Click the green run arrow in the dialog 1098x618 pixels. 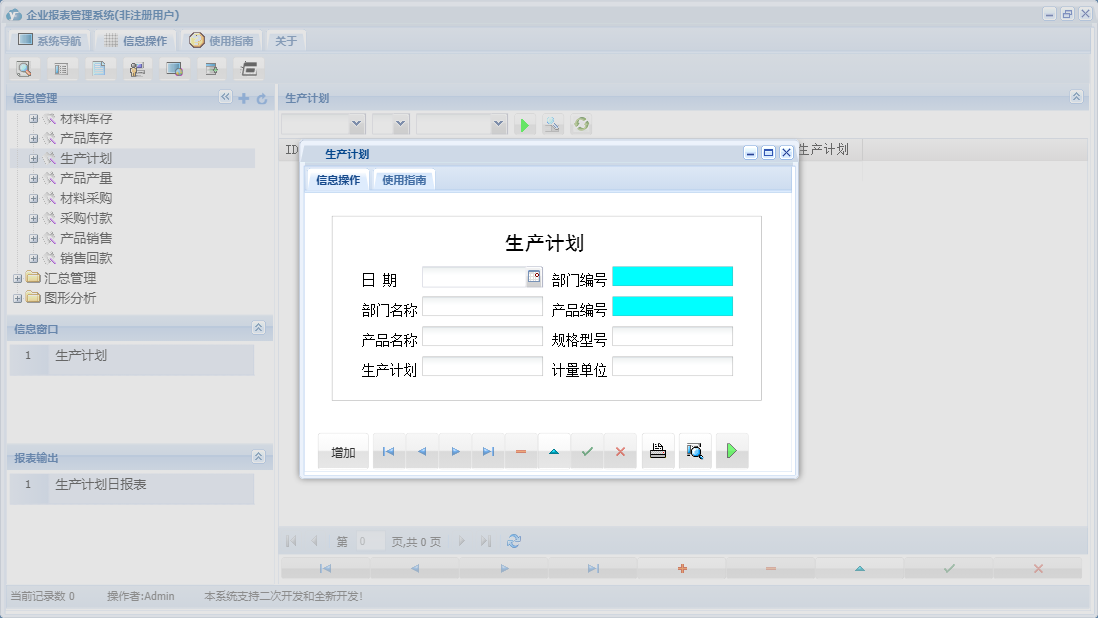pos(732,451)
